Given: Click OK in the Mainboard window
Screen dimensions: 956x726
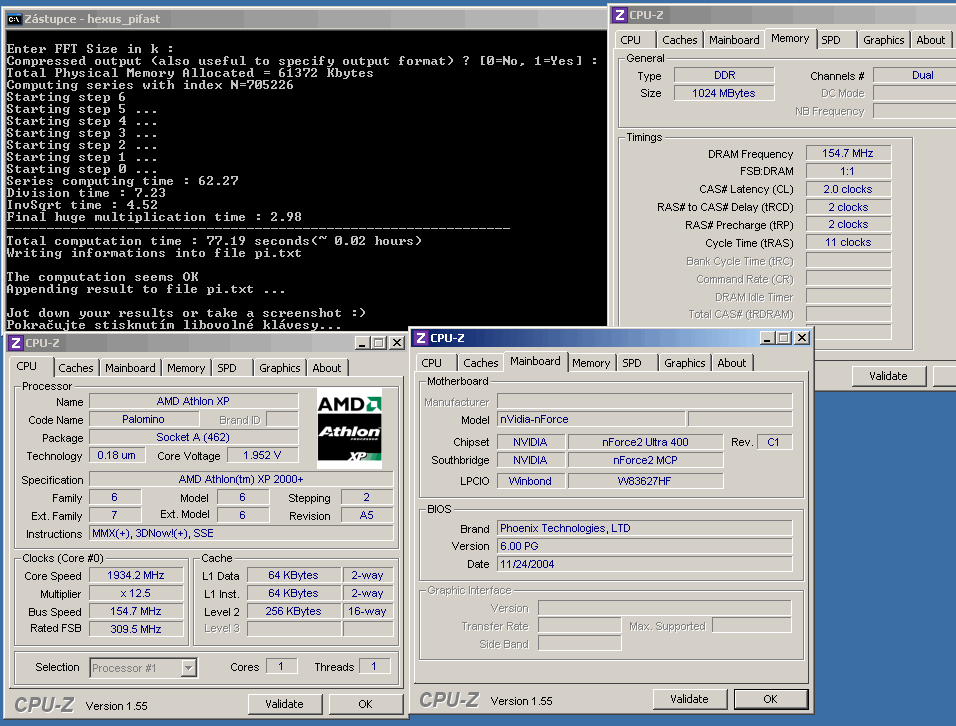Looking at the screenshot, I should [771, 699].
